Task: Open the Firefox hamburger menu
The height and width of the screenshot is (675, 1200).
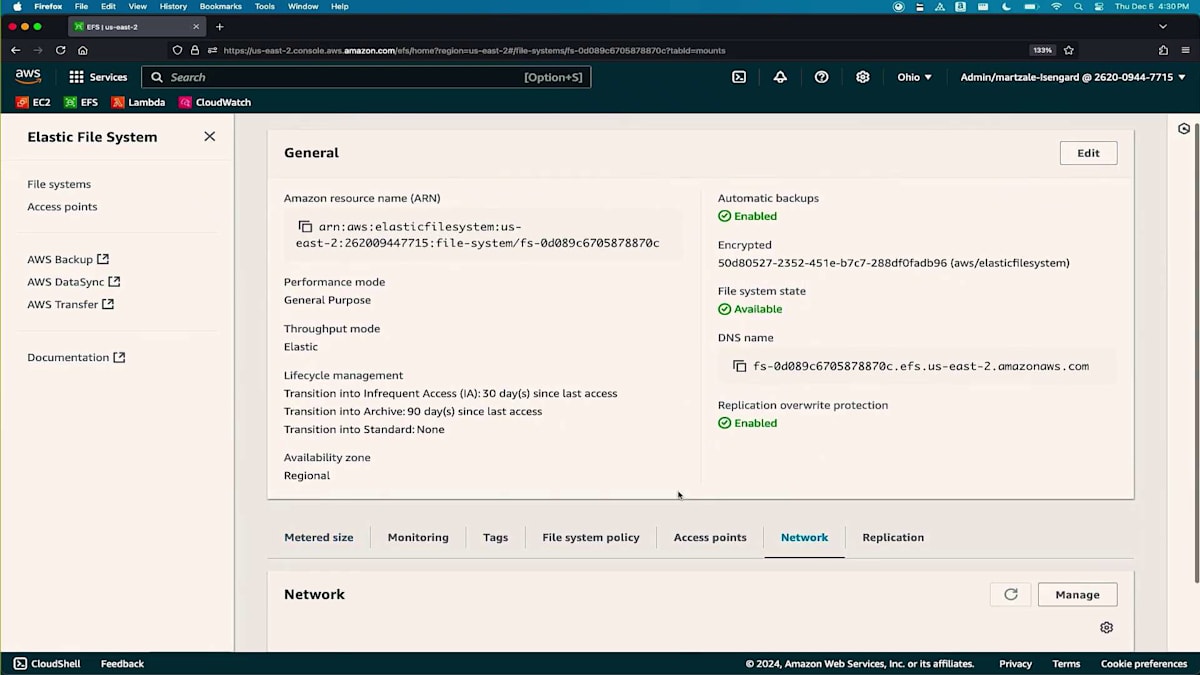Action: click(1186, 50)
